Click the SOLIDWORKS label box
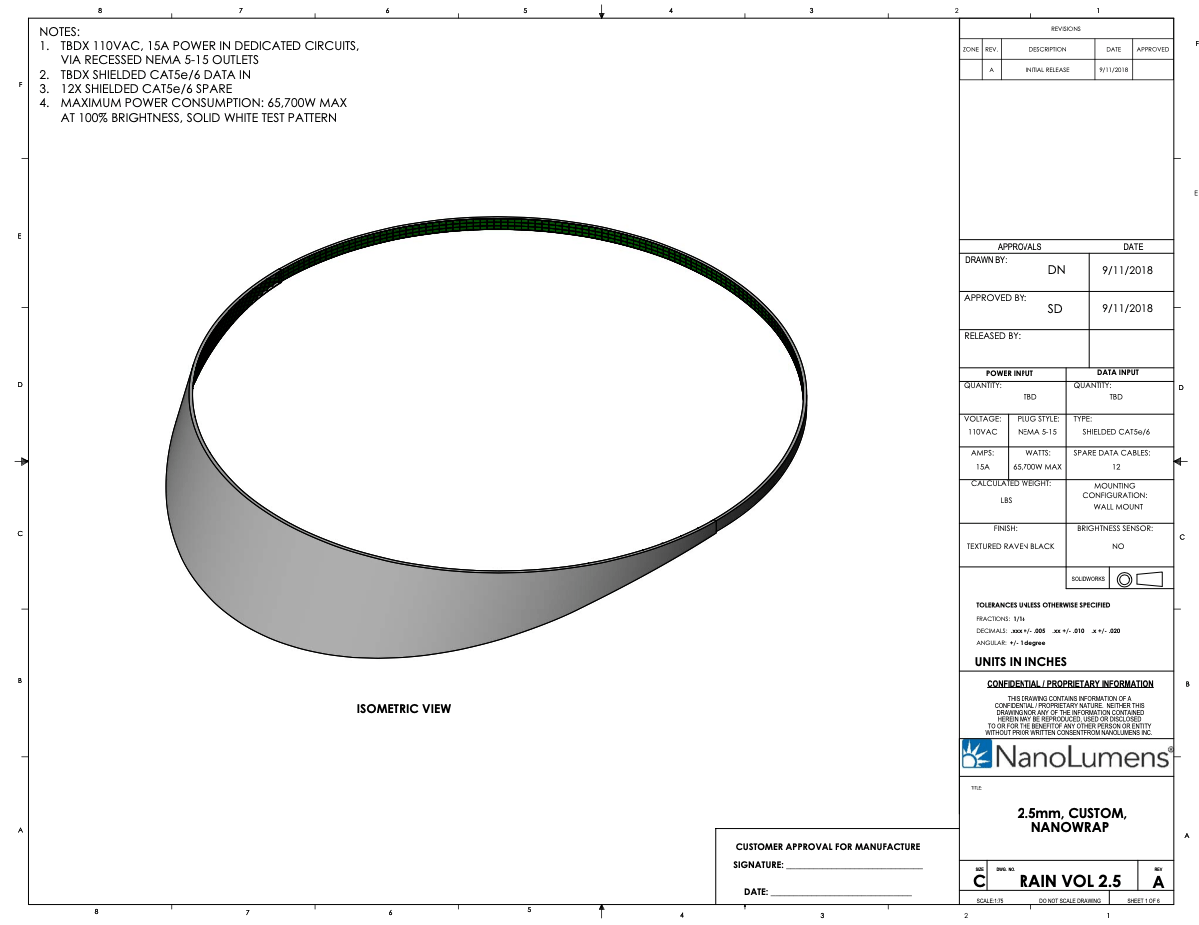The height and width of the screenshot is (925, 1199). [x=1089, y=579]
